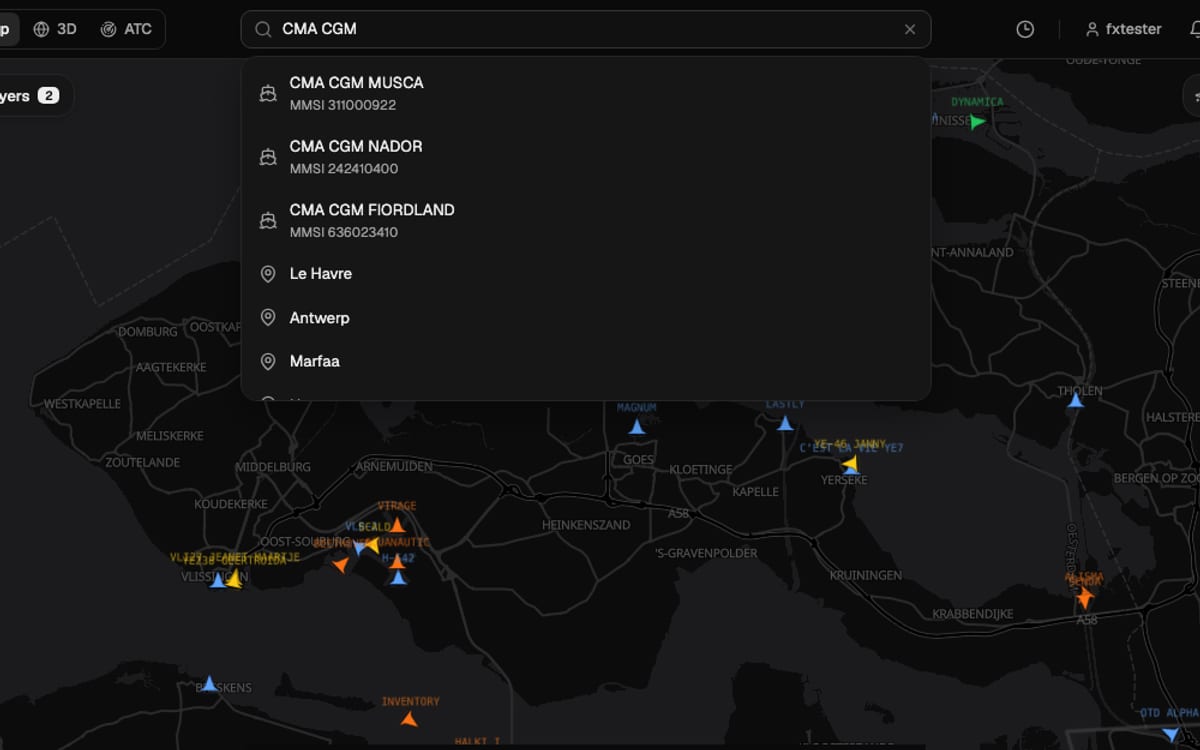The width and height of the screenshot is (1200, 750).
Task: Clear the search text with the X
Action: coord(910,29)
